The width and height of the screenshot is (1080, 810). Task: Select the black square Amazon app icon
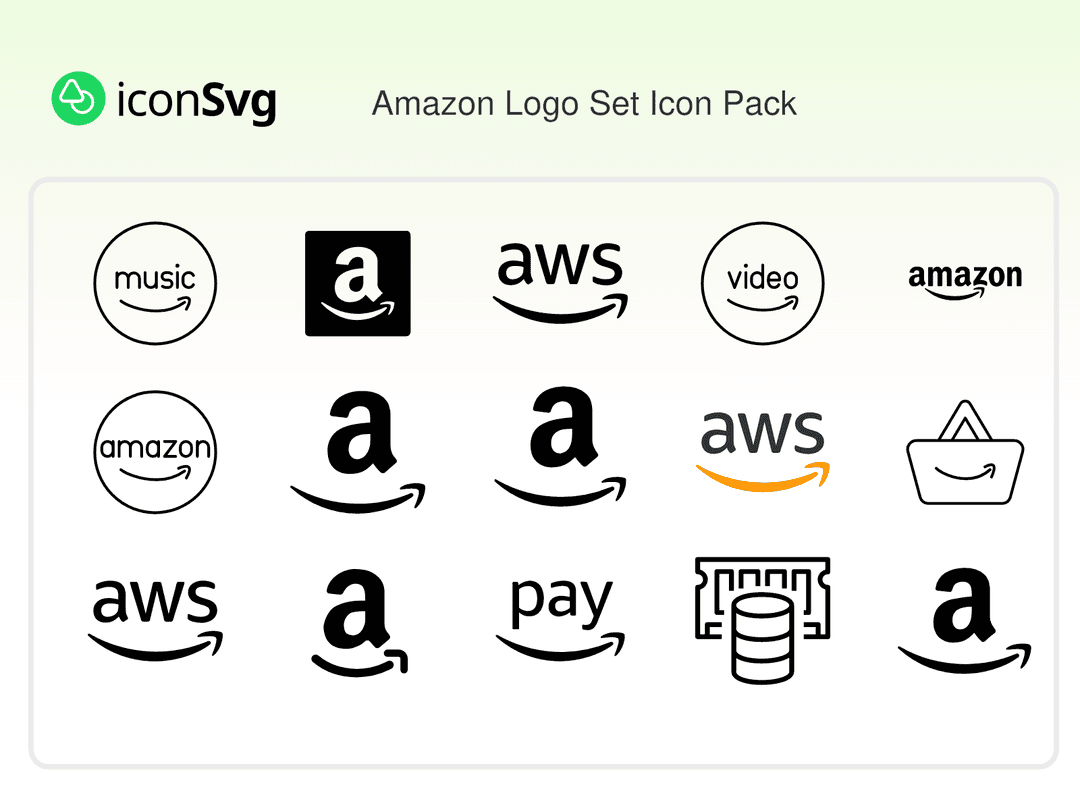(x=357, y=283)
